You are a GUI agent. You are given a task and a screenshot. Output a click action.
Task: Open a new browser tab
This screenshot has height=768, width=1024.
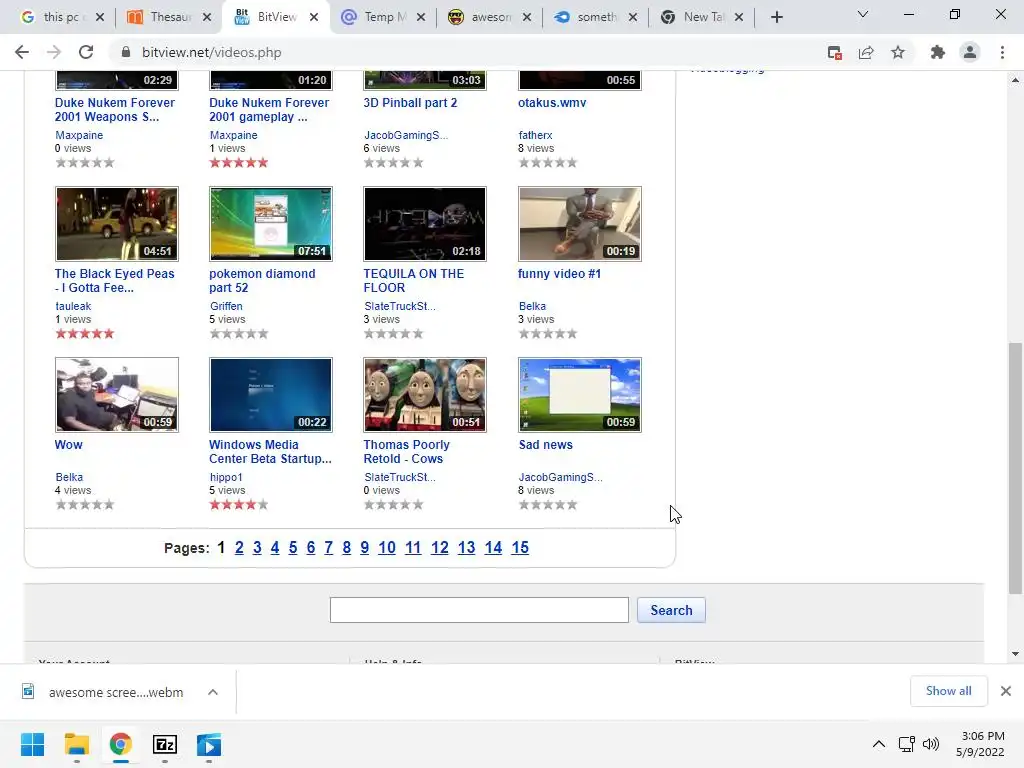pyautogui.click(x=776, y=18)
